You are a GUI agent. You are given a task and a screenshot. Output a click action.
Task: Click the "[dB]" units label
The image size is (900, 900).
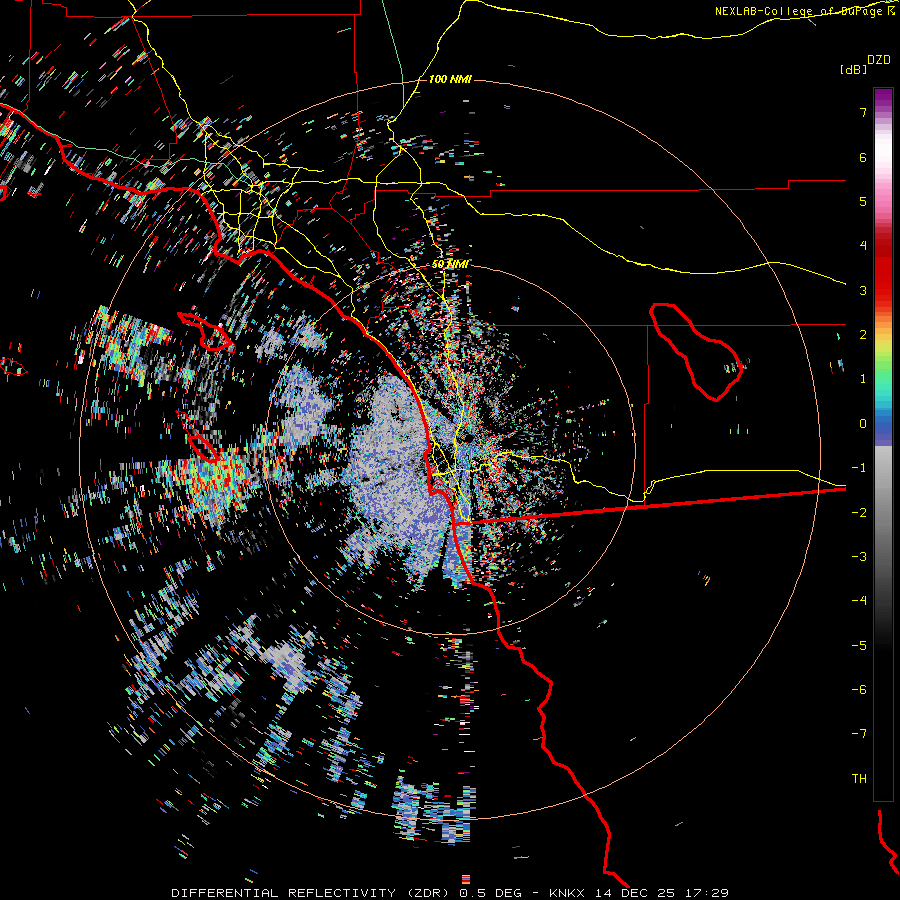pos(853,69)
